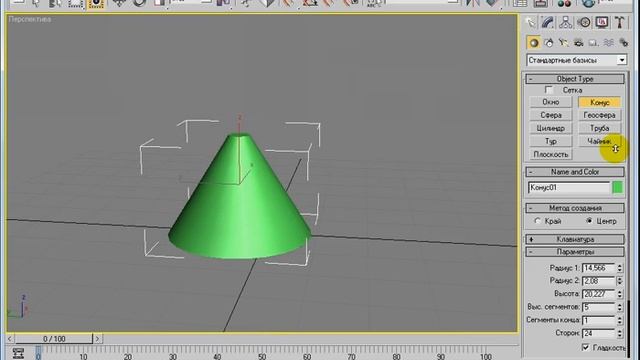Select the Geometry category sphere icon
Screen dimensions: 640x360
coord(533,43)
